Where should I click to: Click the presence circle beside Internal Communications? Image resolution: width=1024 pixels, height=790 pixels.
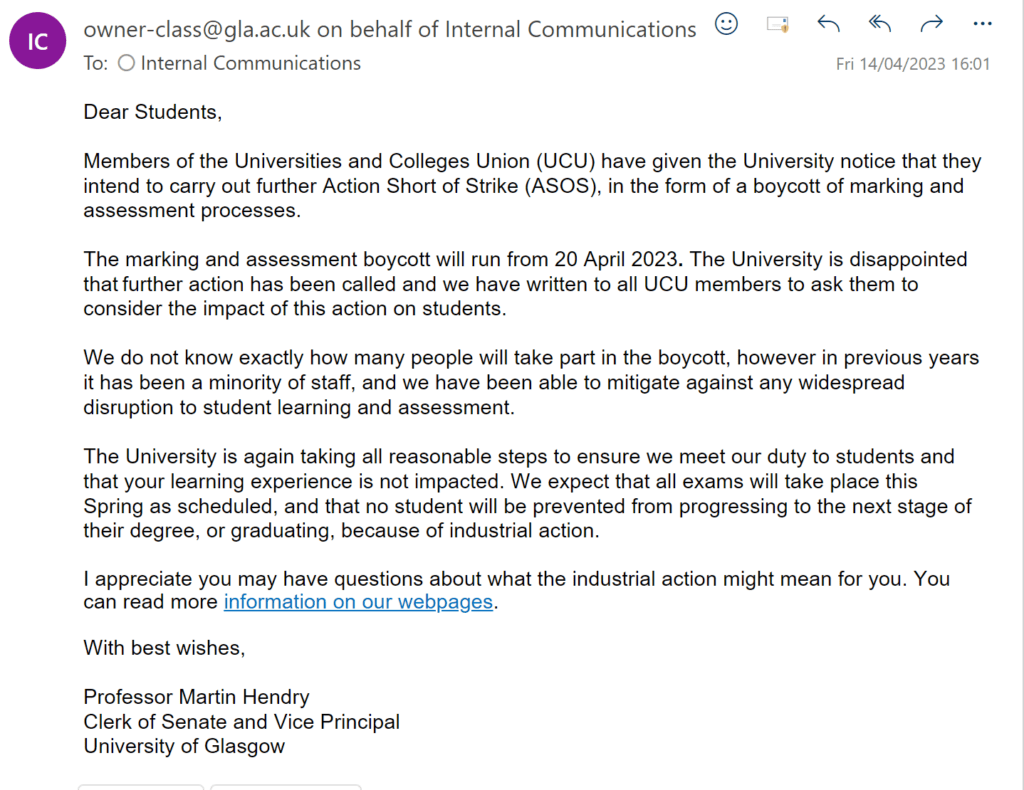pos(127,63)
